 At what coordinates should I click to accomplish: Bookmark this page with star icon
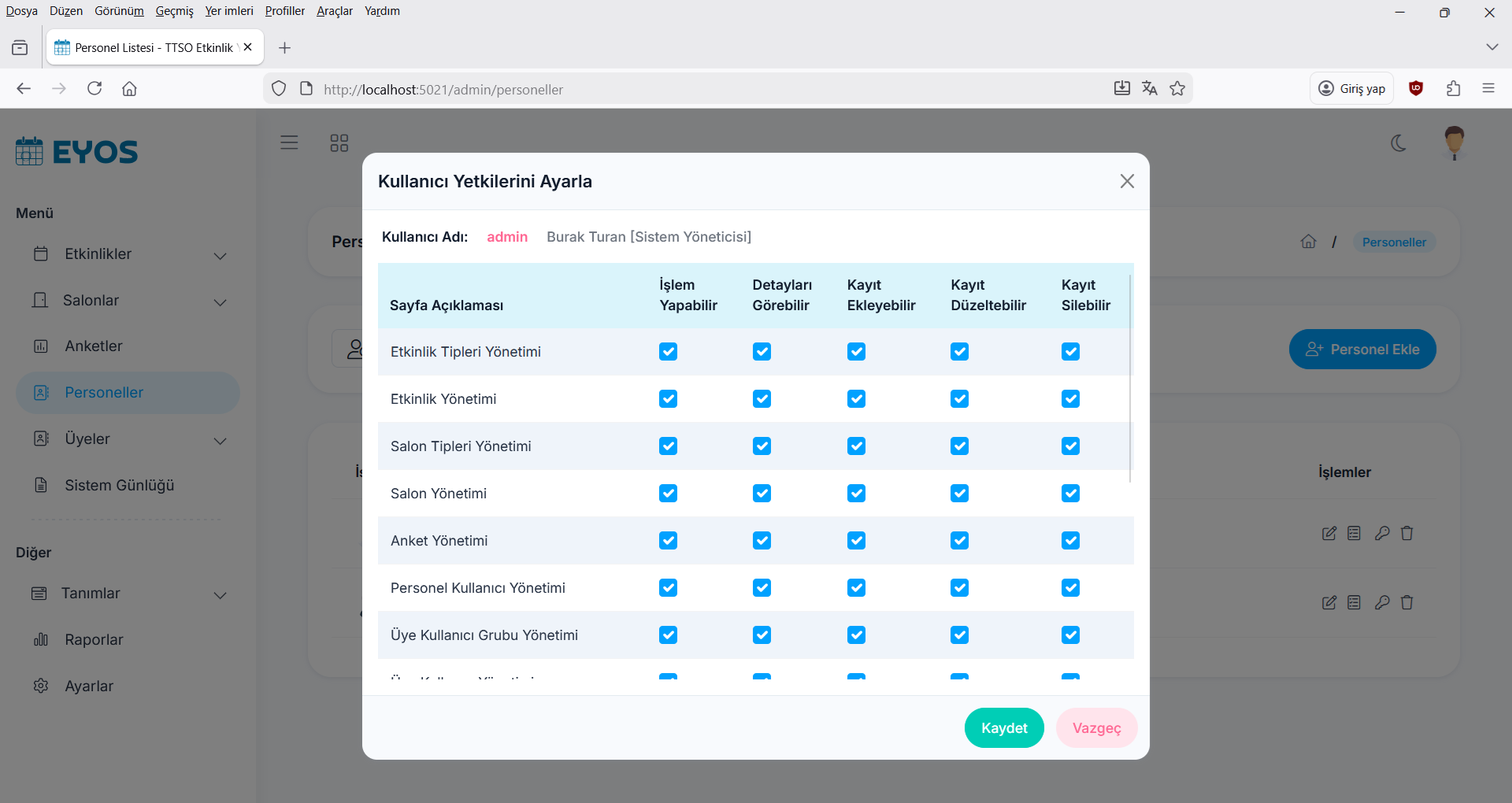click(x=1177, y=89)
